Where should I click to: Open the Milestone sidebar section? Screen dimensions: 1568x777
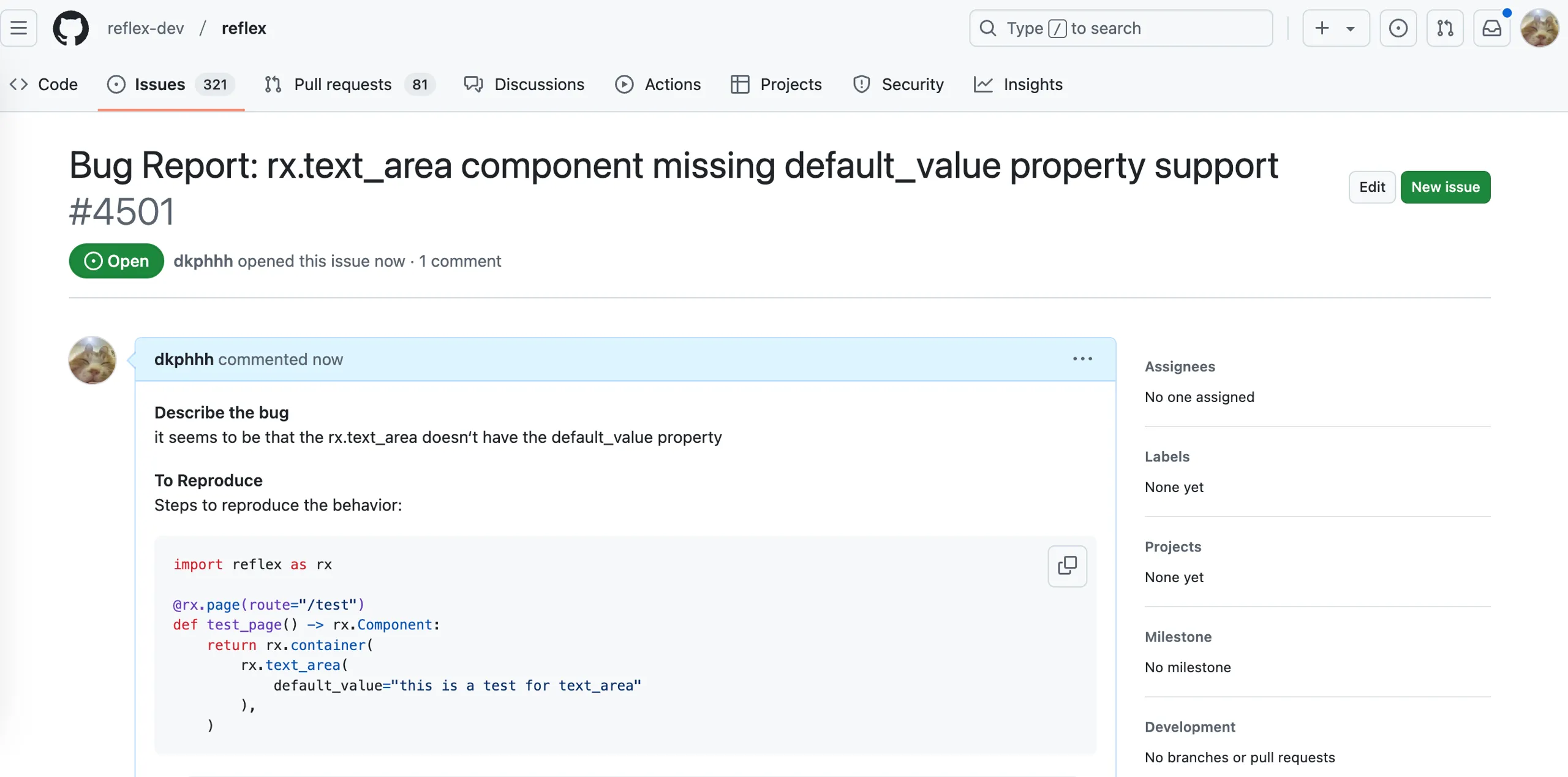(x=1178, y=637)
